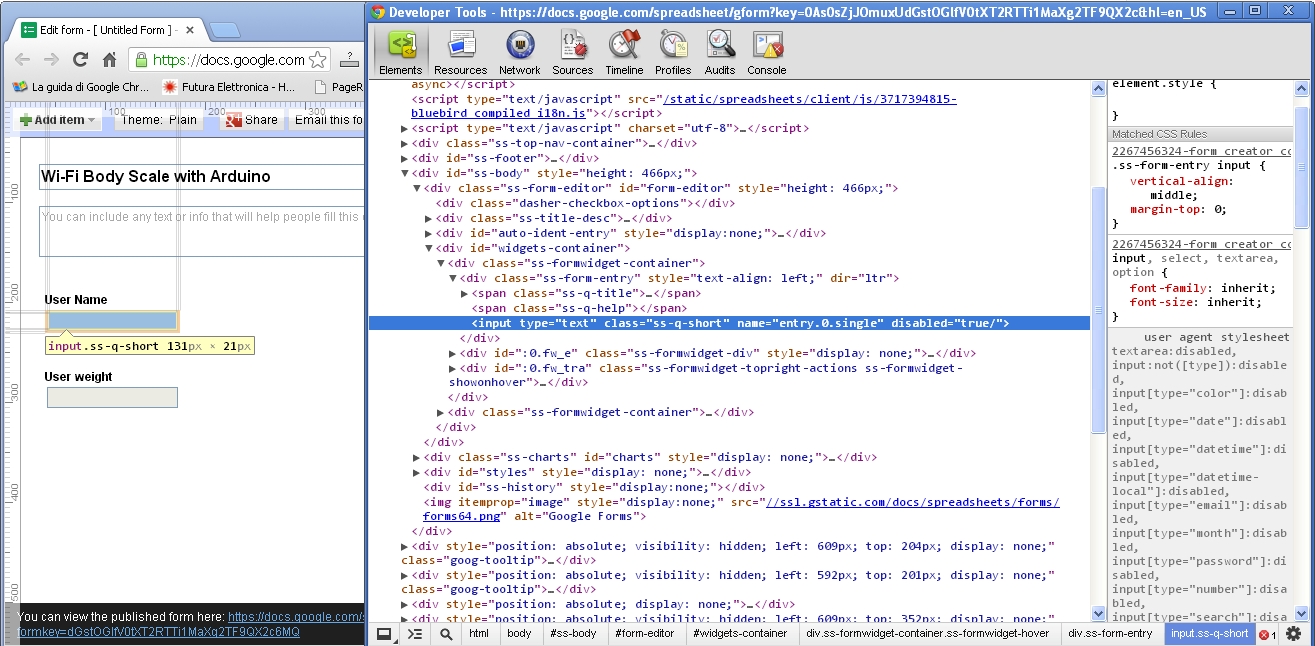1315x646 pixels.
Task: Click the red error count indicator
Action: [1267, 634]
